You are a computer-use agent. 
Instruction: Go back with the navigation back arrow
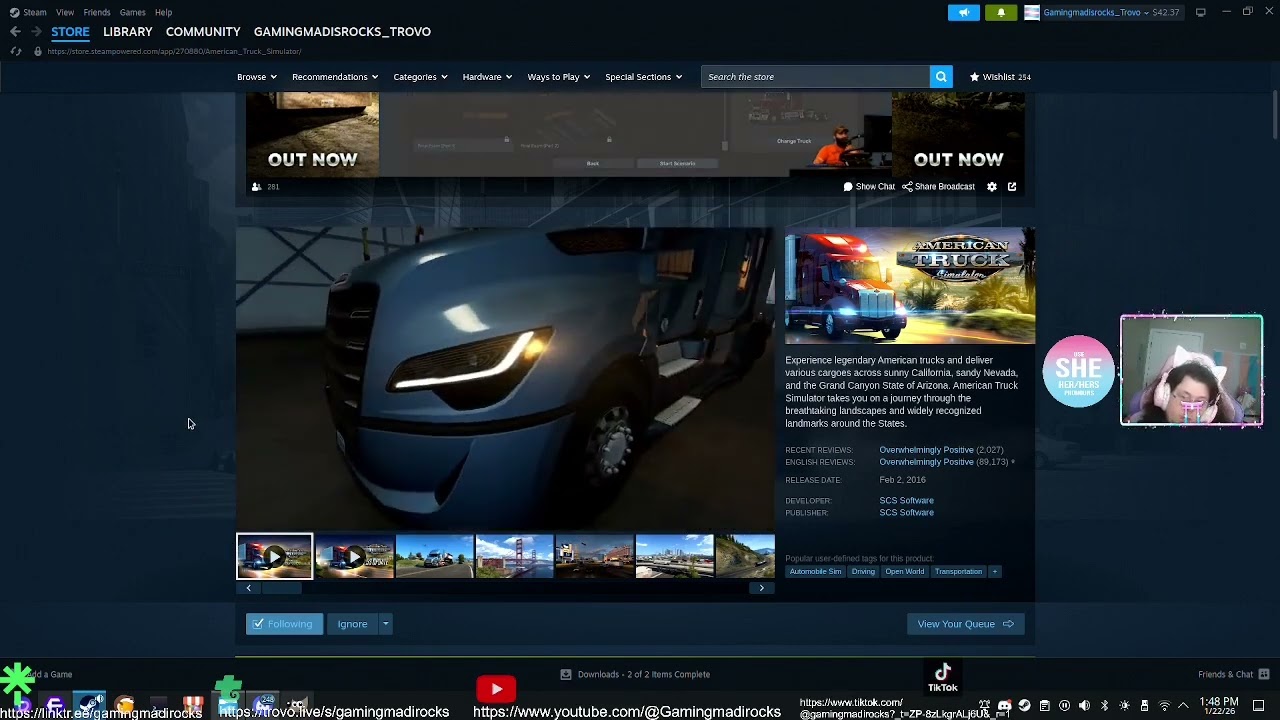15,32
